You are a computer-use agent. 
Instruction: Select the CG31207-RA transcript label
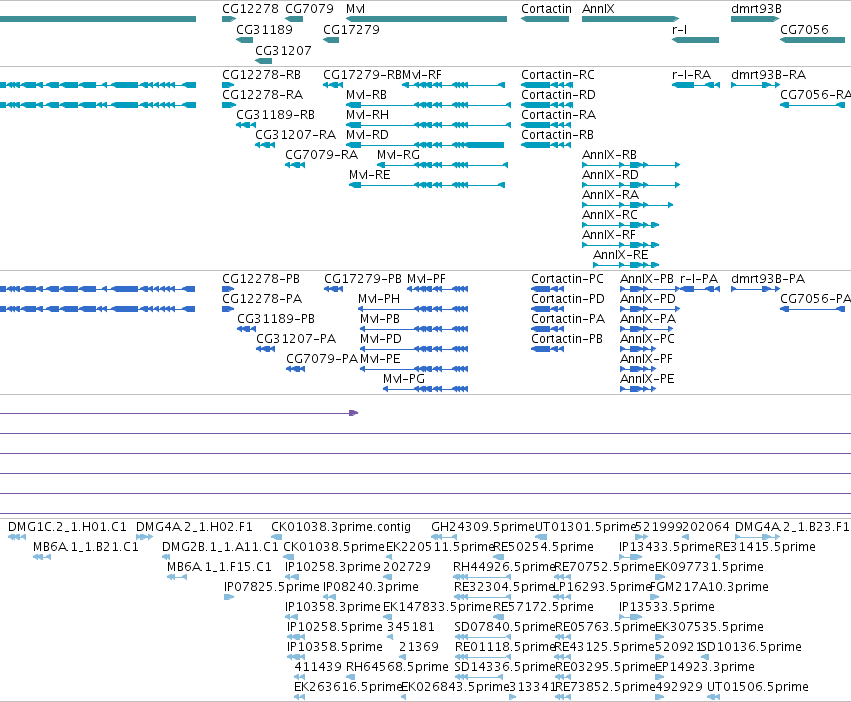[x=295, y=135]
